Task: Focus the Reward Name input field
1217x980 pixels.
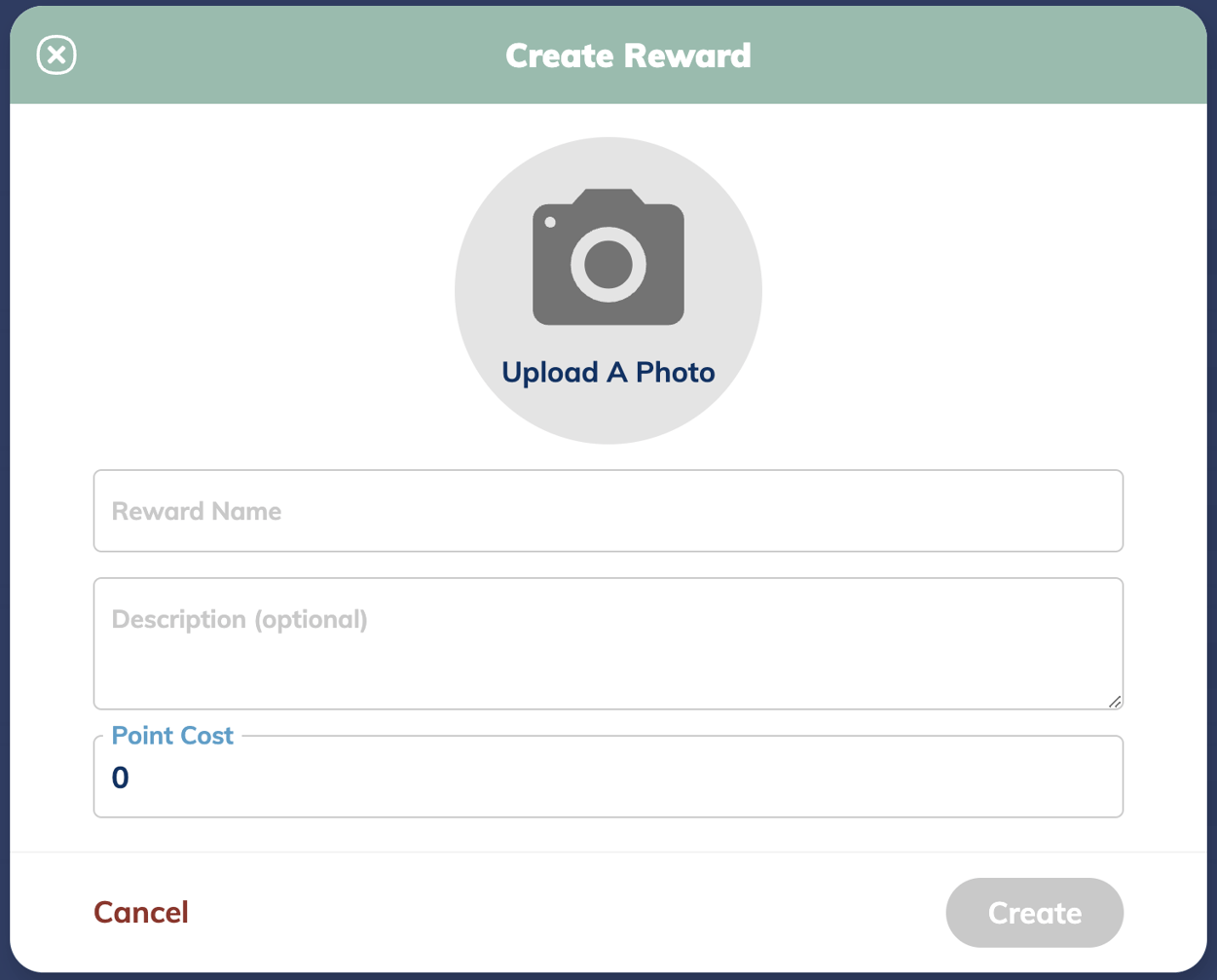Action: coord(608,510)
